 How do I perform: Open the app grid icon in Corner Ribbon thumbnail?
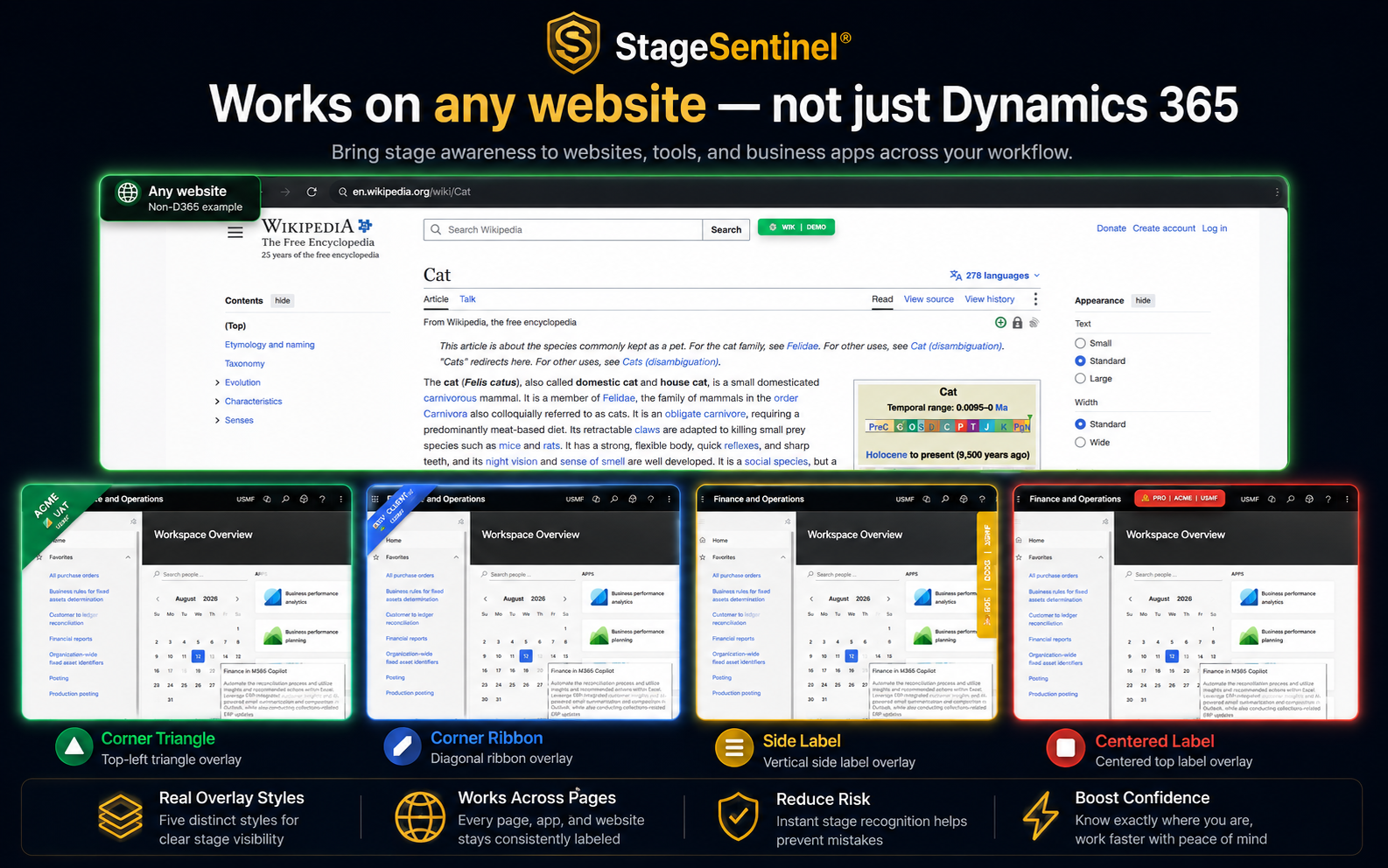[375, 499]
